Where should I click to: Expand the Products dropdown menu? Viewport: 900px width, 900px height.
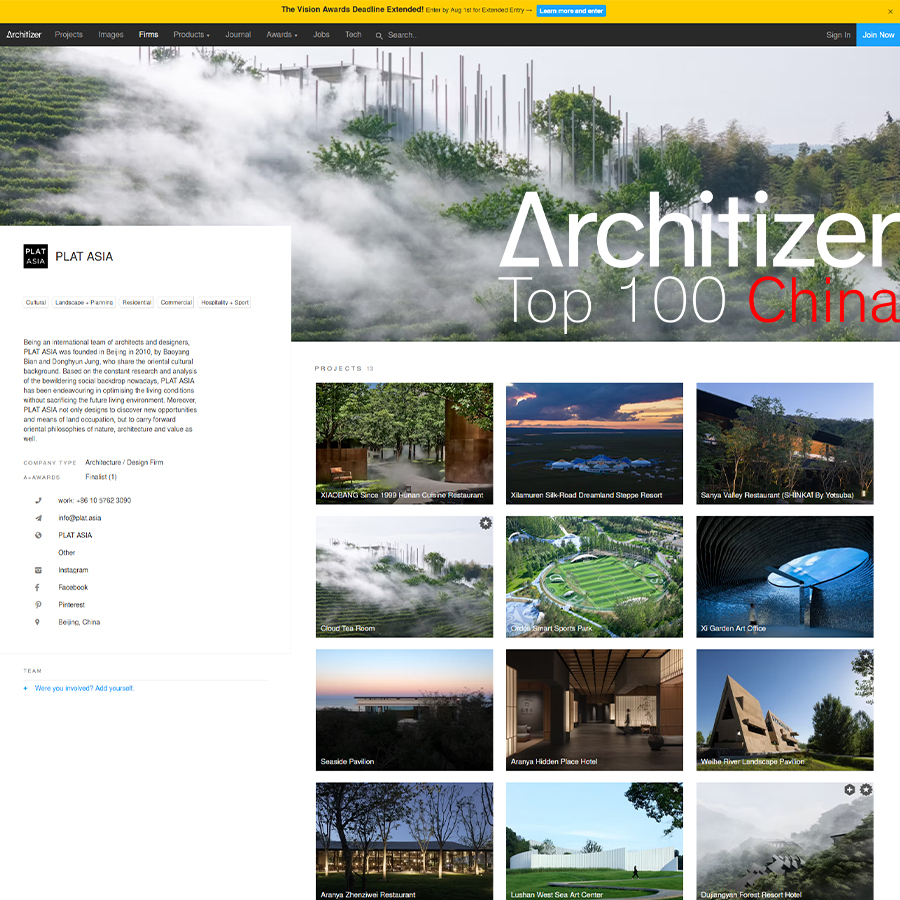(191, 35)
